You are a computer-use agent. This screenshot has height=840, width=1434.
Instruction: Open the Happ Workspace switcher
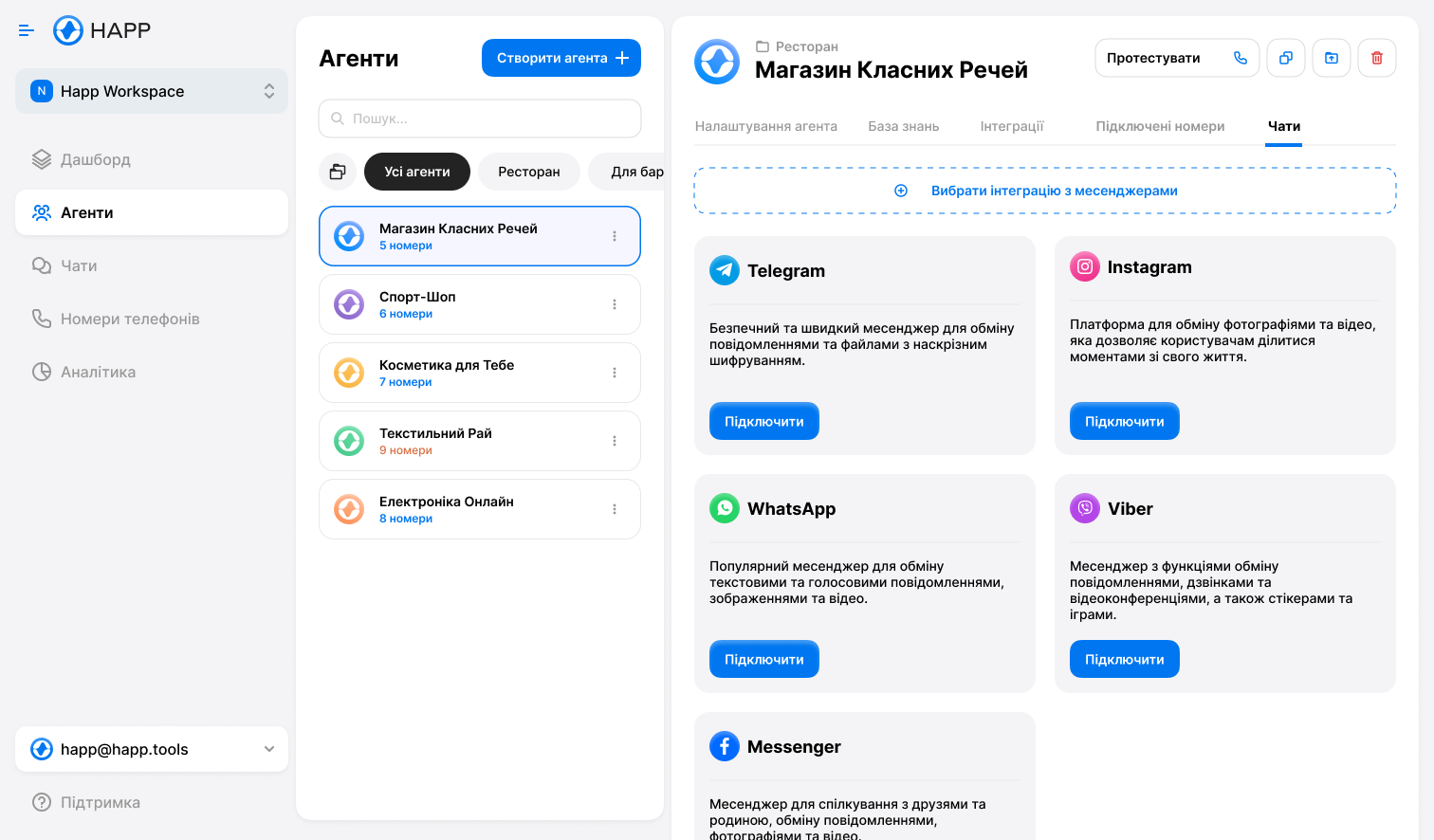(x=152, y=91)
